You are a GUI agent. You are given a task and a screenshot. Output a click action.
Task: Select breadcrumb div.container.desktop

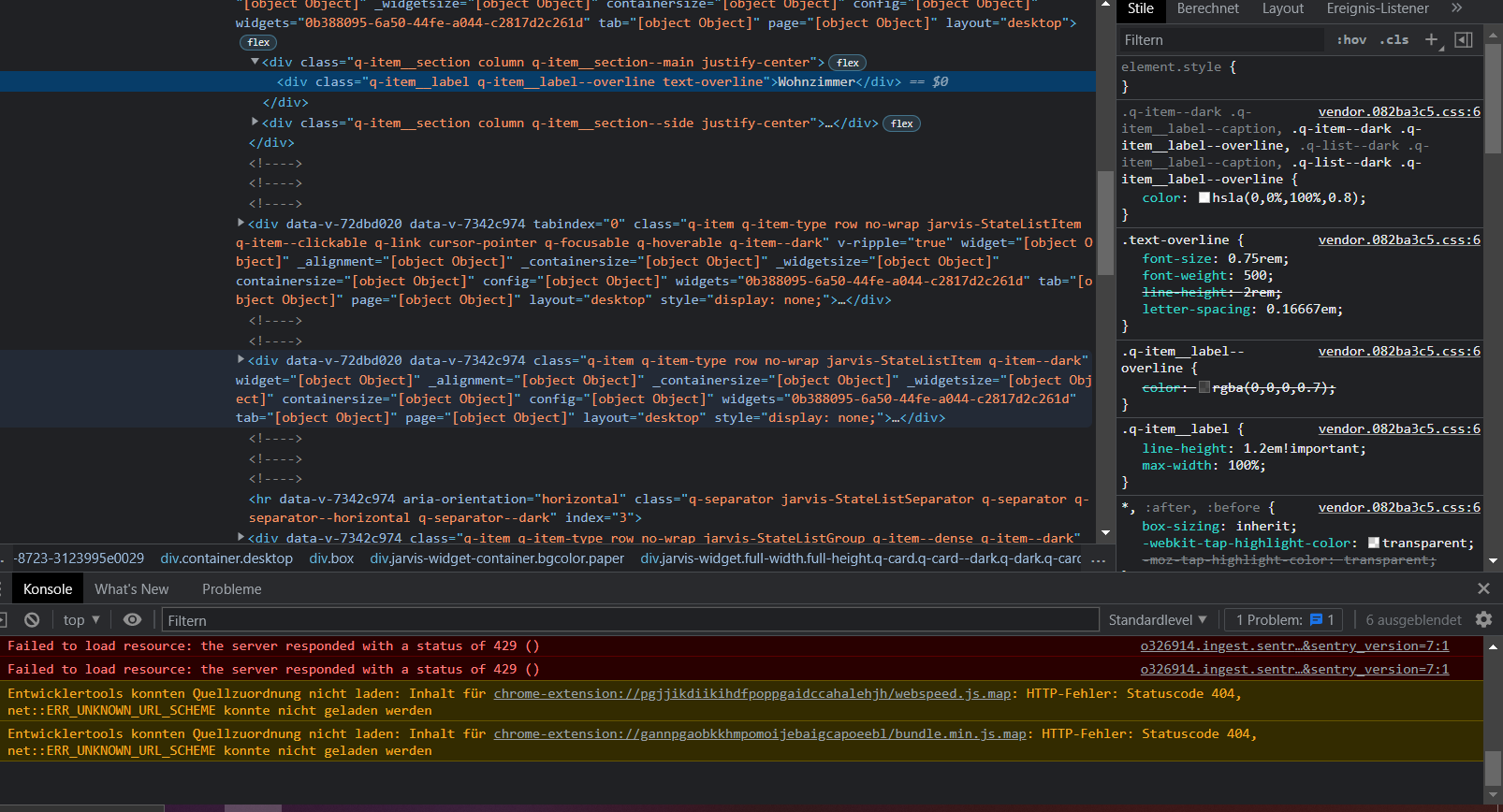point(226,558)
